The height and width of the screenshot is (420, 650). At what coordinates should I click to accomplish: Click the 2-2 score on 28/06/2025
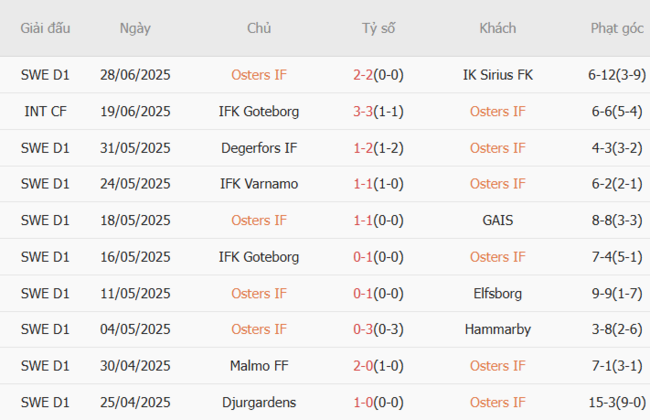pos(364,74)
